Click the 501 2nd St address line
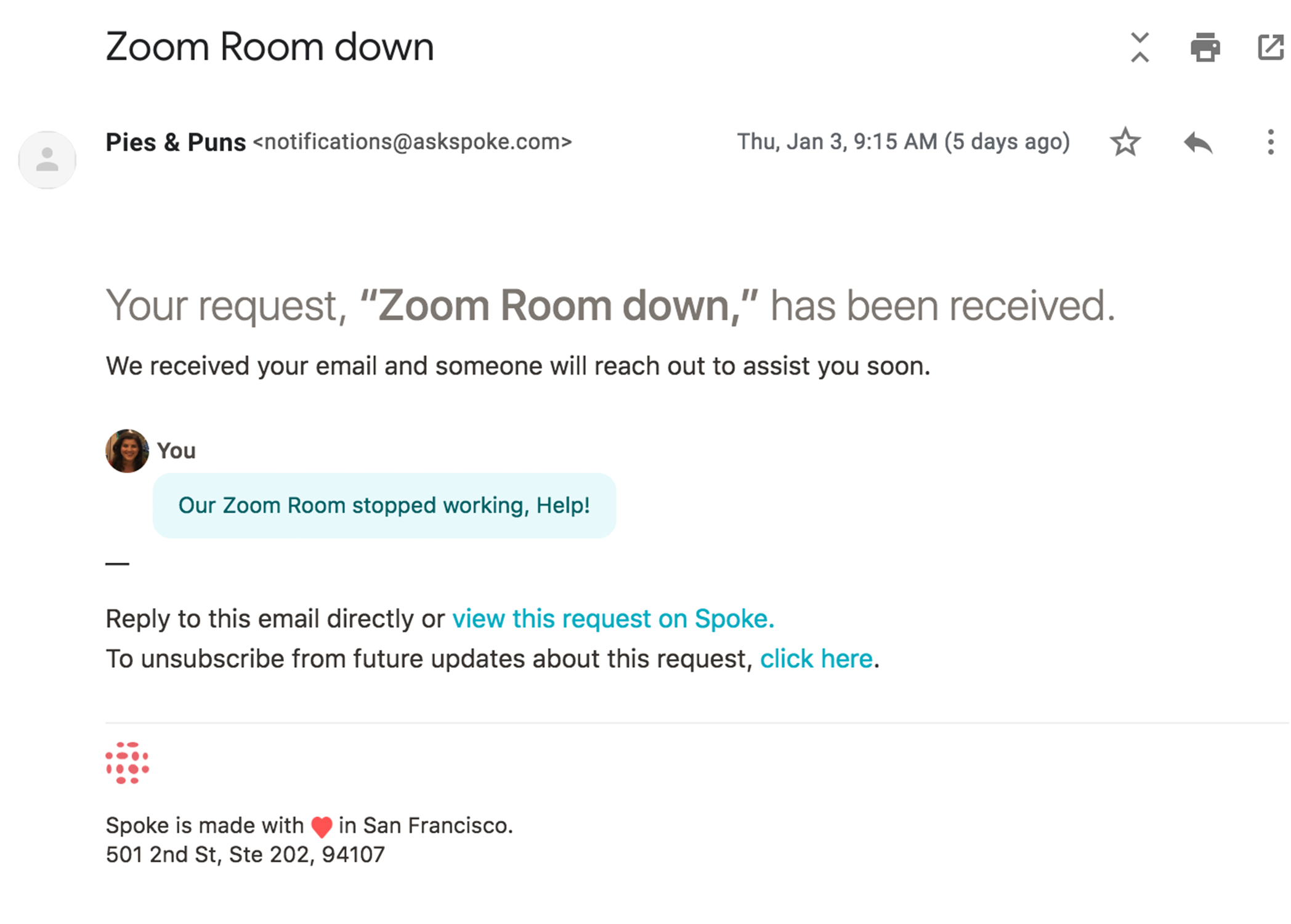Screen dimensions: 1291x924 point(245,855)
